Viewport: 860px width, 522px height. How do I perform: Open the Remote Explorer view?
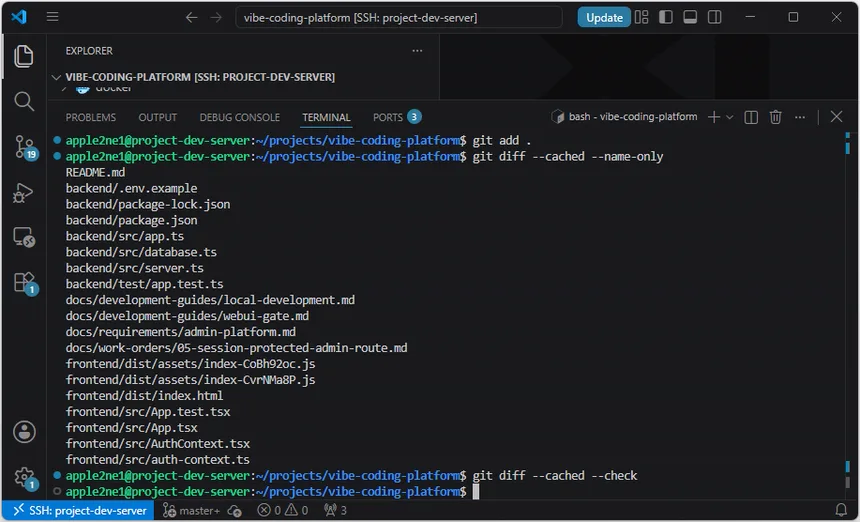[24, 237]
